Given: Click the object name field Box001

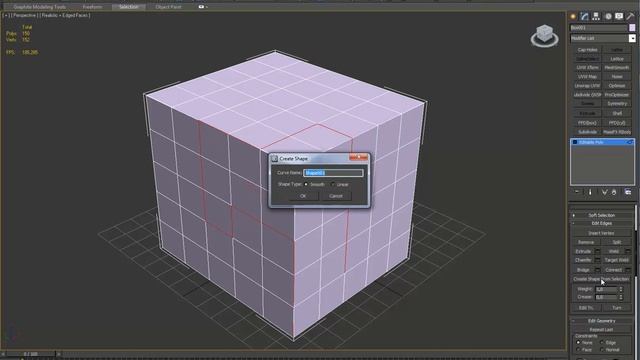Looking at the screenshot, I should click(x=598, y=28).
